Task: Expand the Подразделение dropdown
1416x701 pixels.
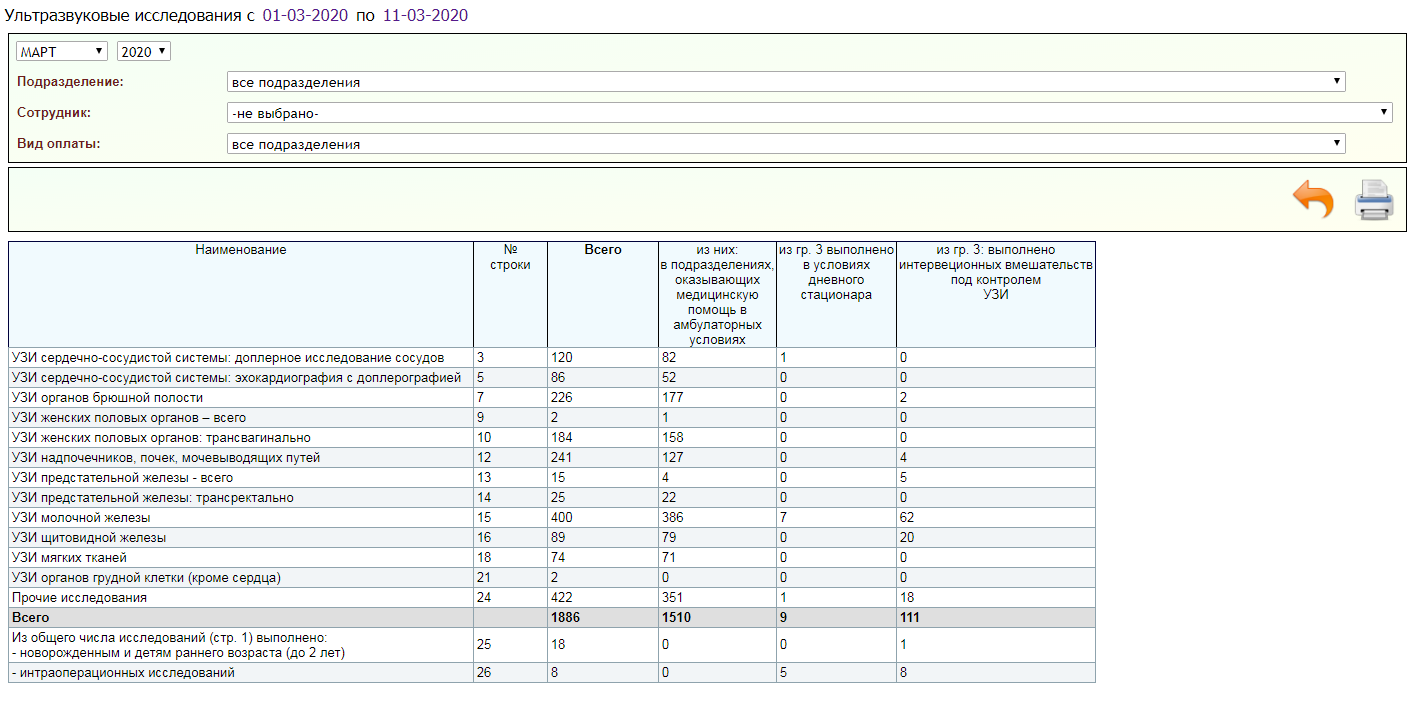Action: pos(785,82)
